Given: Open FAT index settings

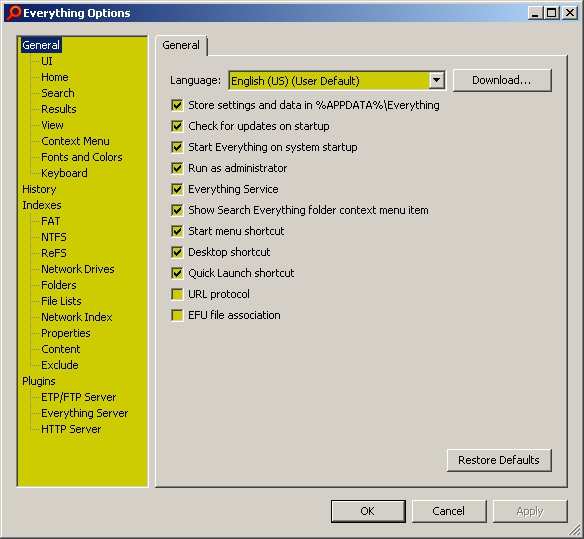Looking at the screenshot, I should click(51, 221).
